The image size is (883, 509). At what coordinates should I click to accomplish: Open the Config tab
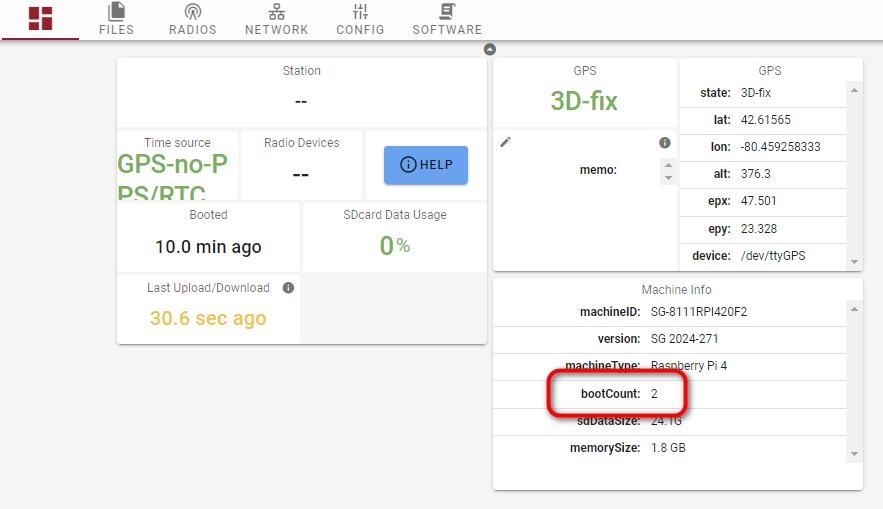tap(360, 19)
